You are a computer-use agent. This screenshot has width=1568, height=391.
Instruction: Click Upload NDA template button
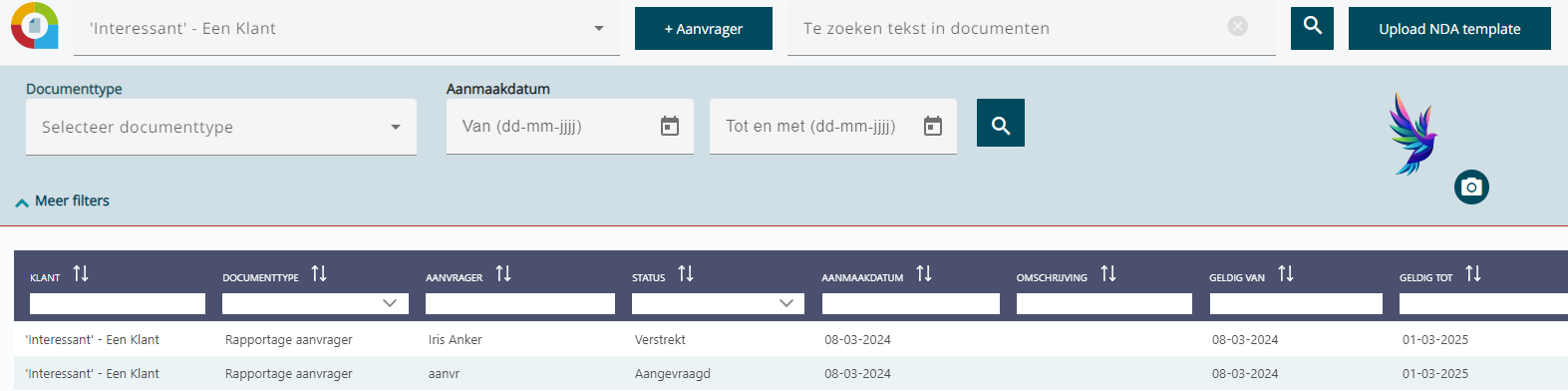tap(1449, 29)
